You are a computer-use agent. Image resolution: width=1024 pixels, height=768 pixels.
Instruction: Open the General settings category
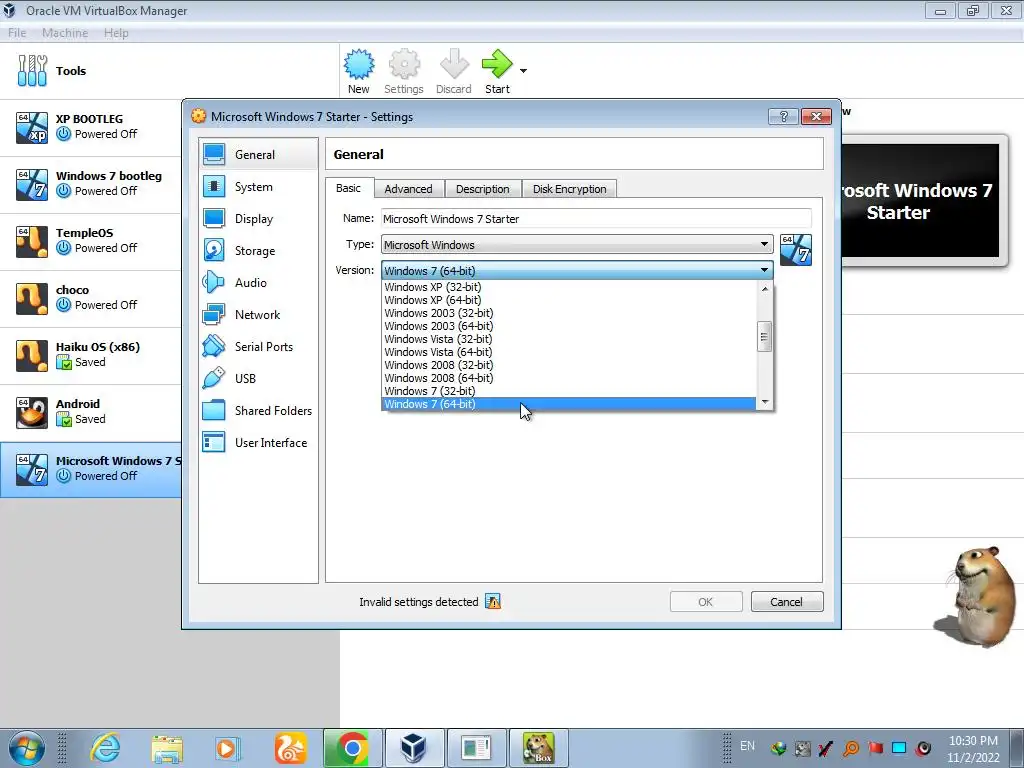pos(259,155)
